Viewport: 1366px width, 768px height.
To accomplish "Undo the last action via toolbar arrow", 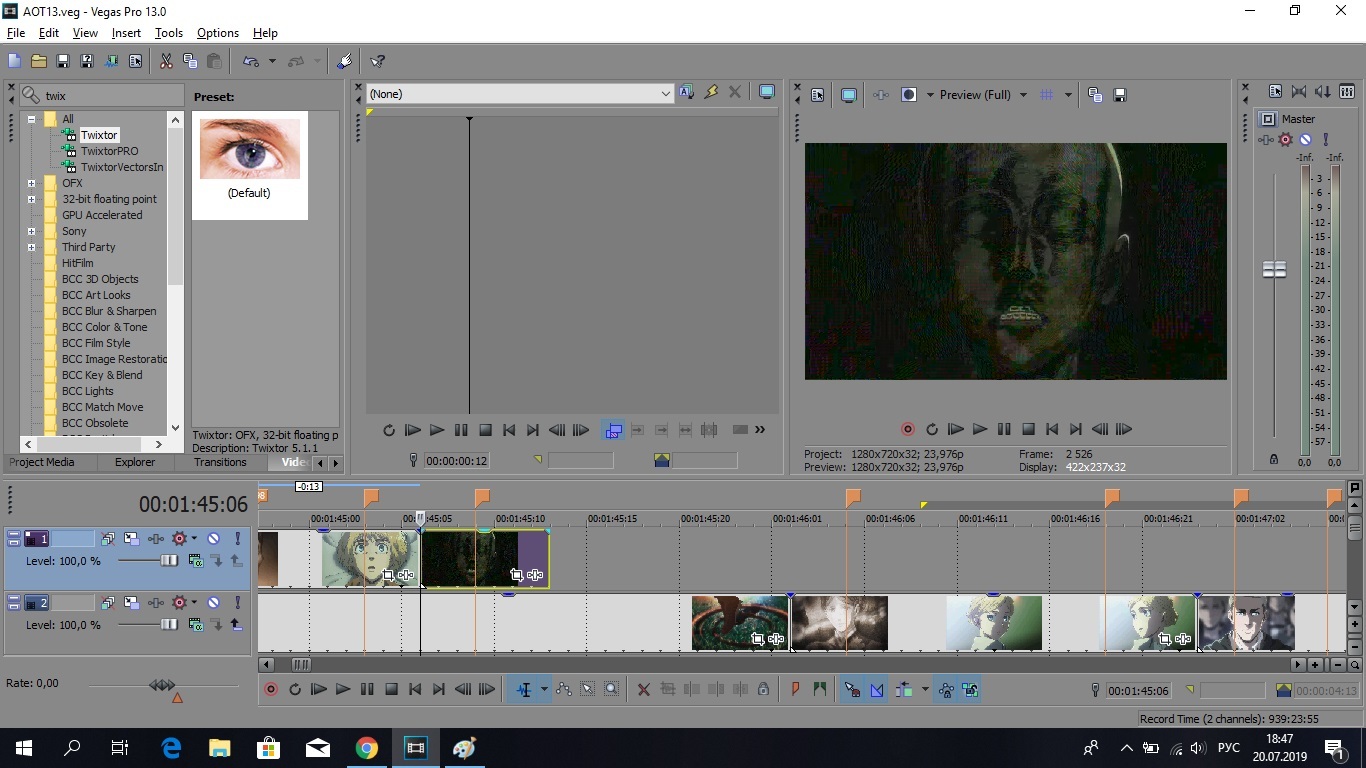I will (x=251, y=61).
